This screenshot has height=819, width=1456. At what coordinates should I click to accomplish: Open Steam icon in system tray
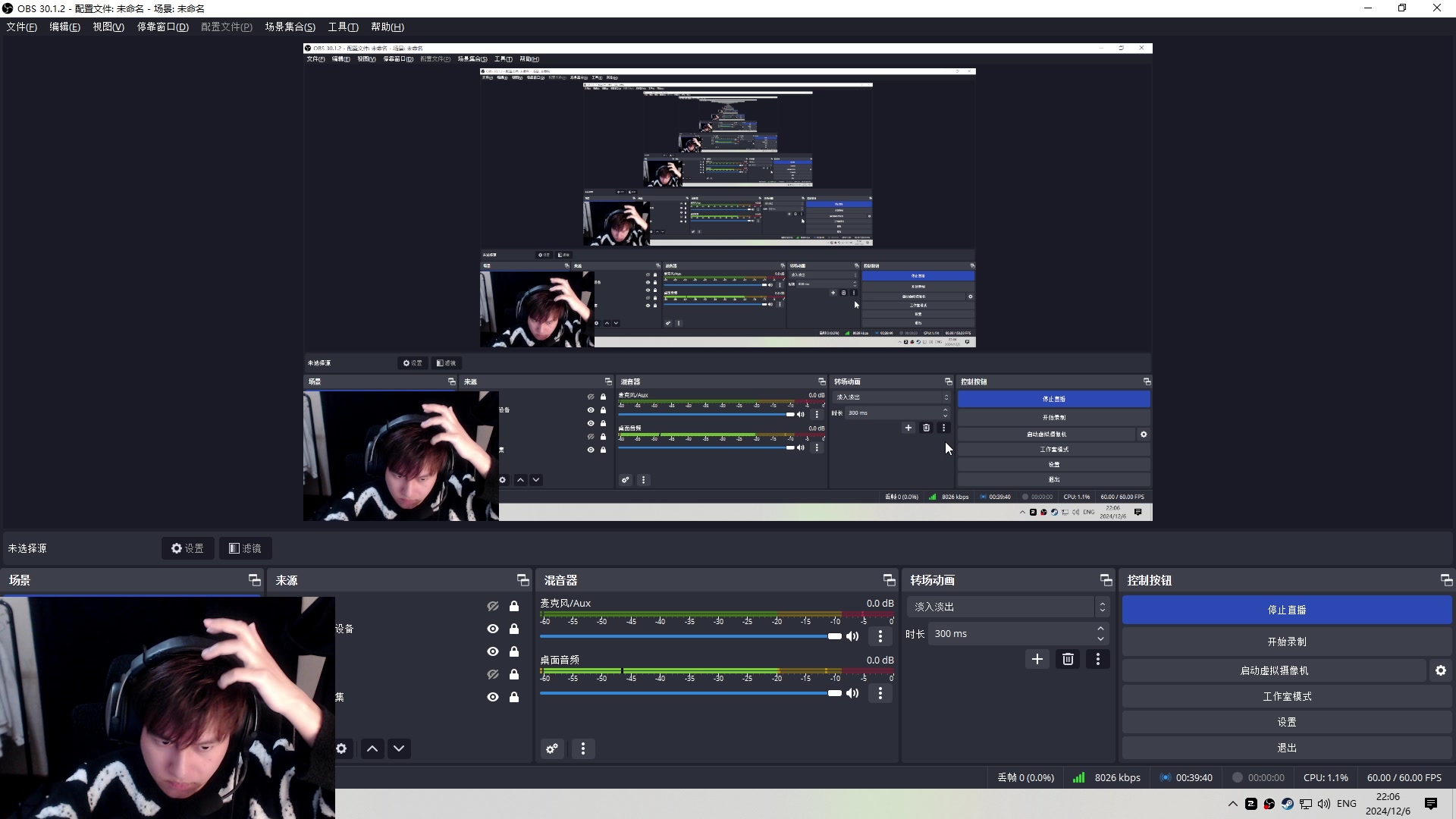tap(1288, 804)
